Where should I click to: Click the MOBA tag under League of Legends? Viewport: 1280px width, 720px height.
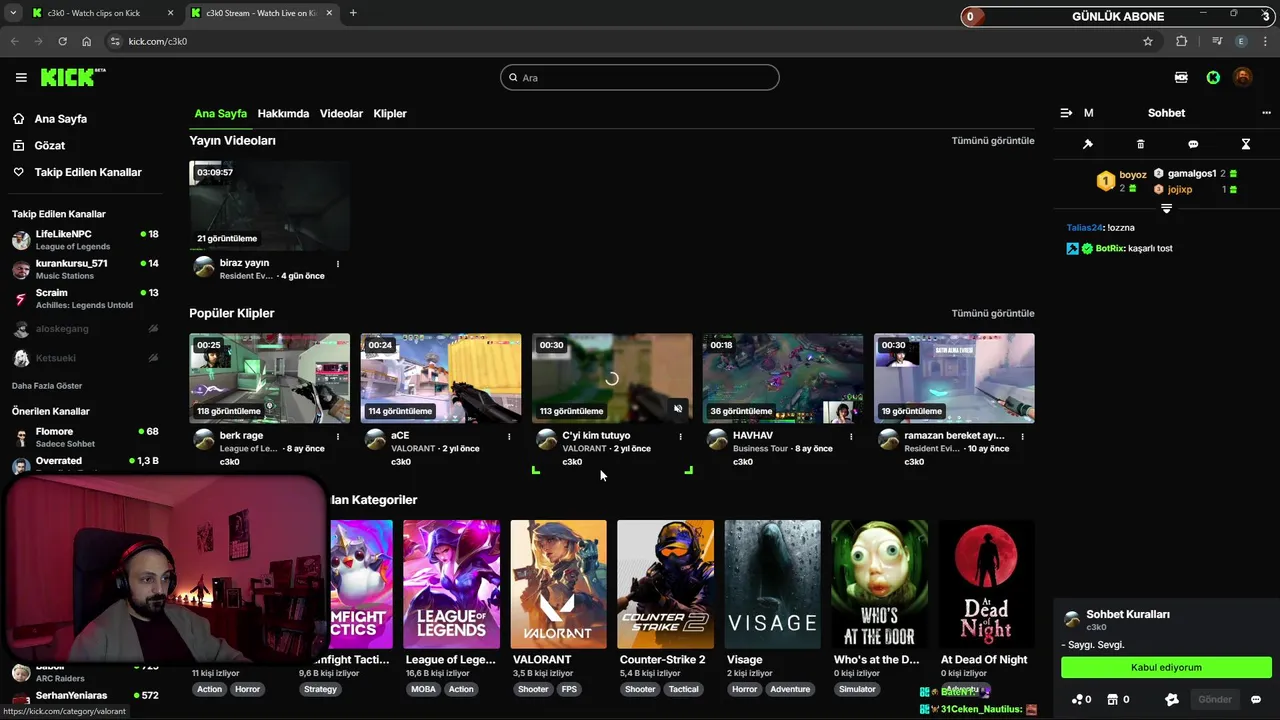pos(424,689)
